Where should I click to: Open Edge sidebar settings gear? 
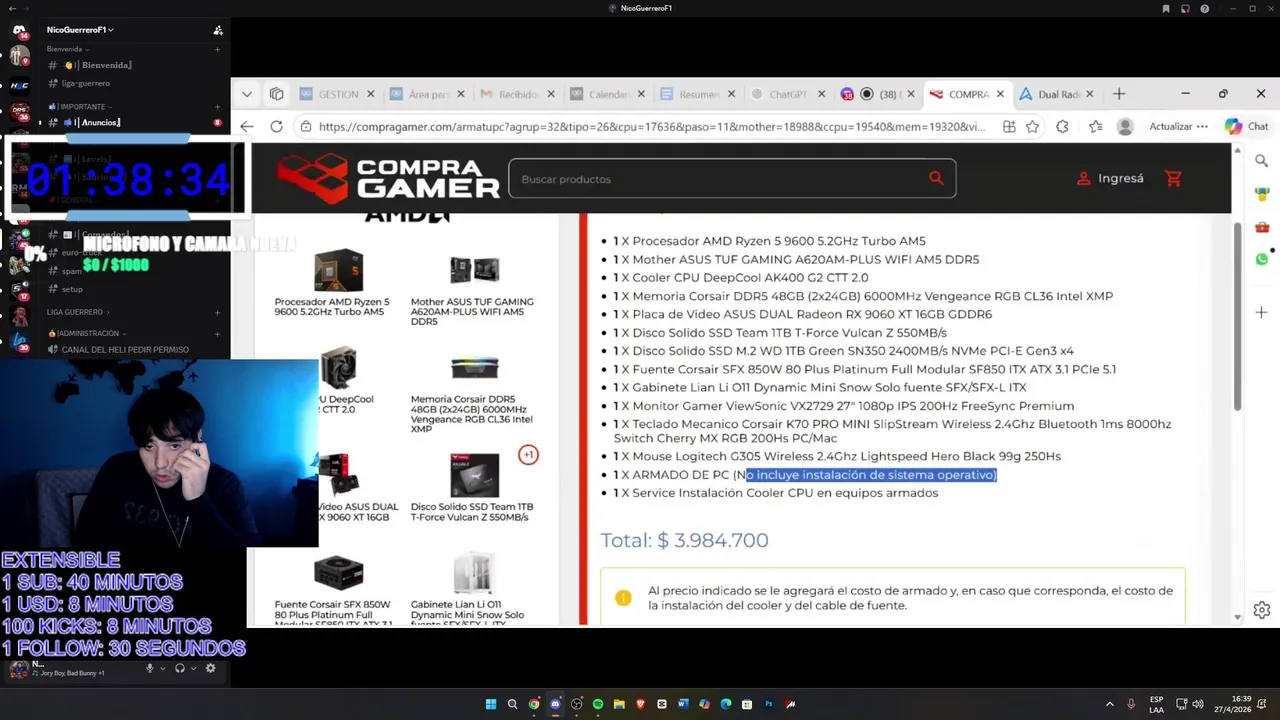click(x=1262, y=609)
